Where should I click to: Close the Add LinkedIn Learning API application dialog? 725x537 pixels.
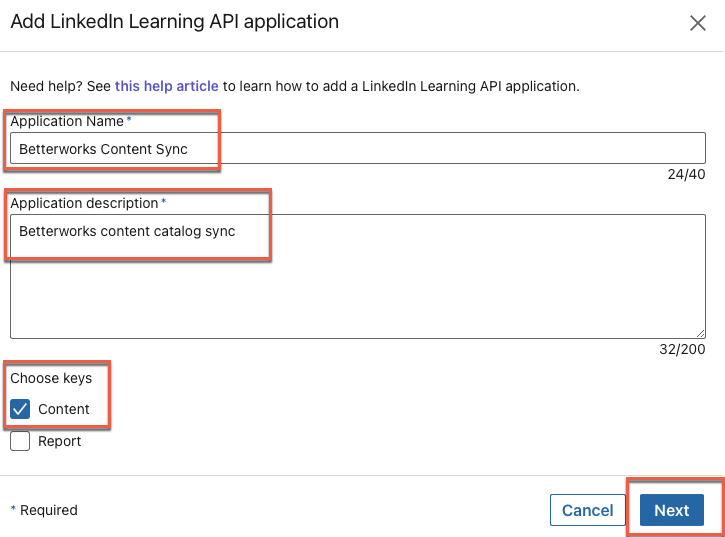(698, 23)
